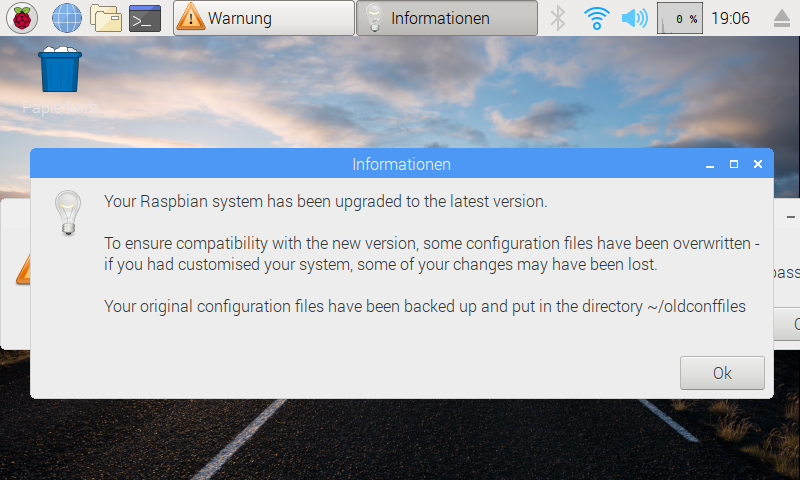Switch to the Warnung taskbar window

pos(263,18)
